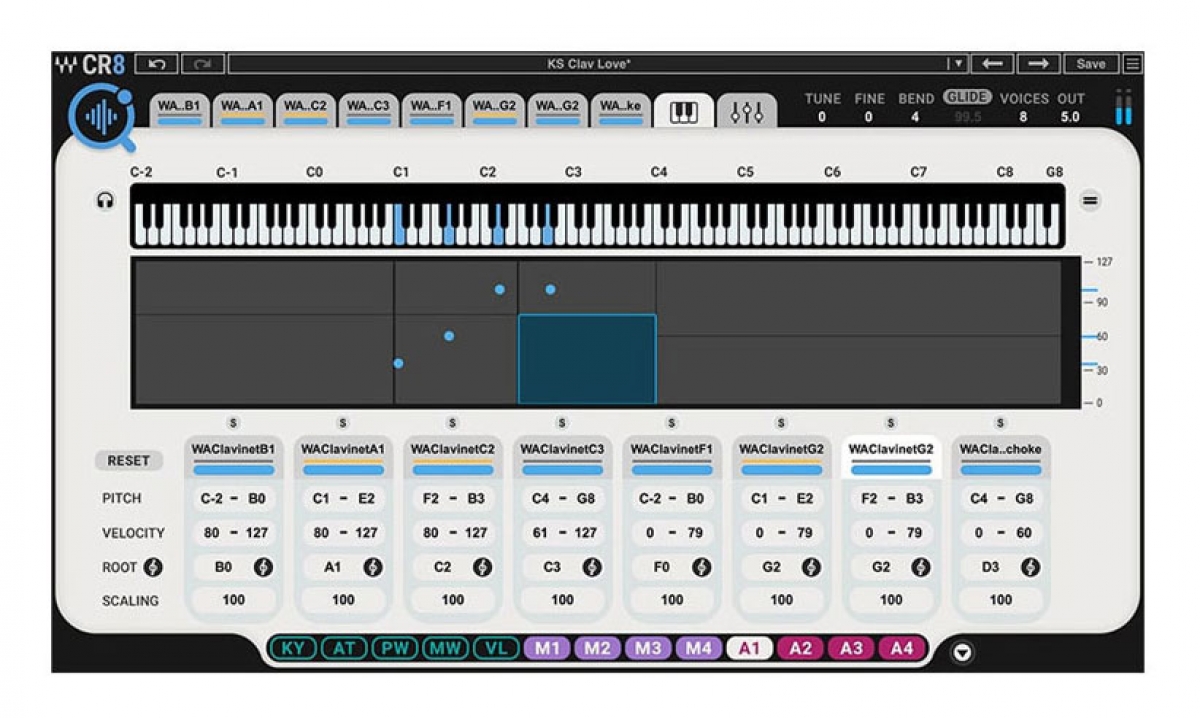Detect root for B0 layer
The width and height of the screenshot is (1200, 718).
[x=263, y=567]
